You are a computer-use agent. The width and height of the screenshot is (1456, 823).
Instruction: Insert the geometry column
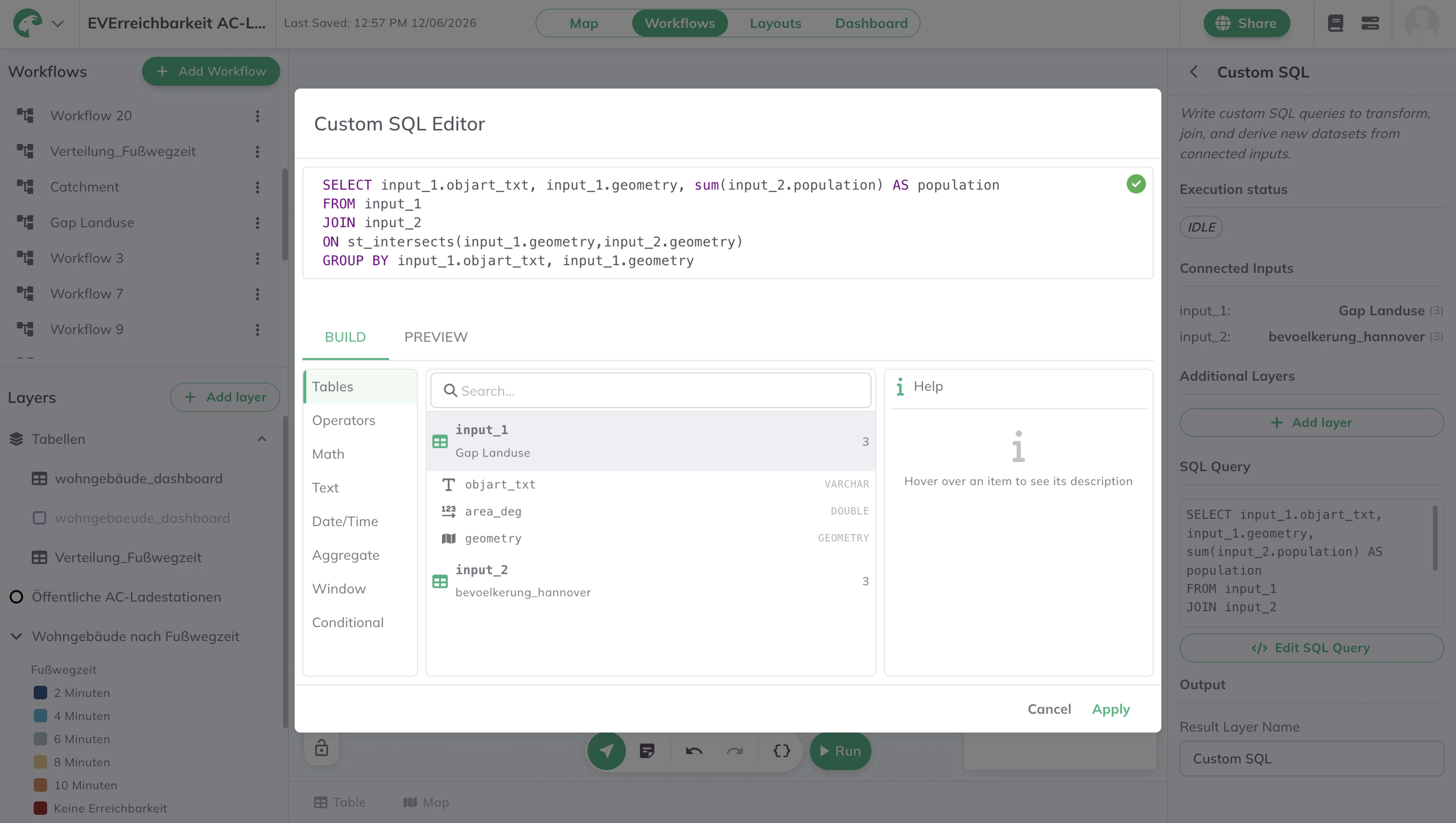coord(650,539)
